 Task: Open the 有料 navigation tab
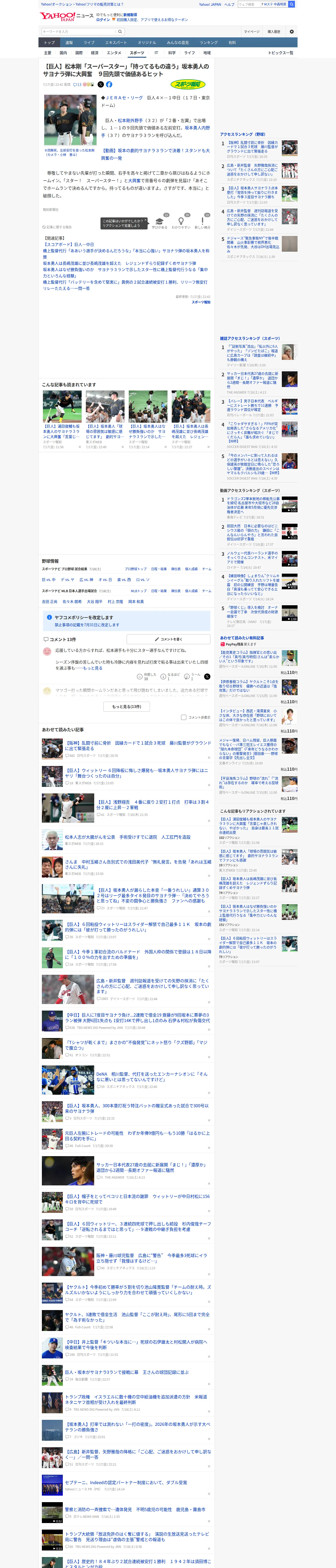coord(232,43)
